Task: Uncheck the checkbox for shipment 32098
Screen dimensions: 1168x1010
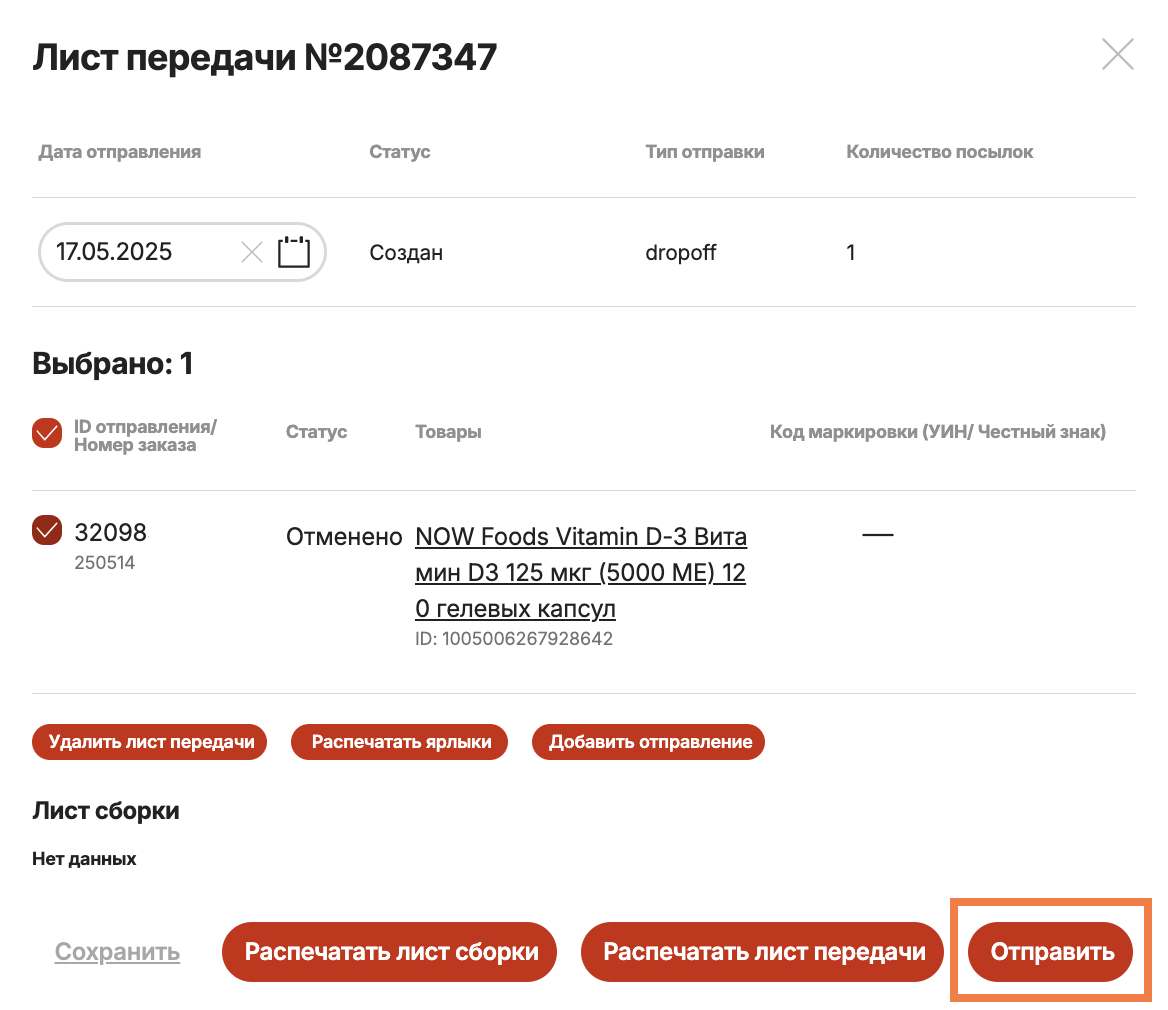Action: (x=47, y=530)
